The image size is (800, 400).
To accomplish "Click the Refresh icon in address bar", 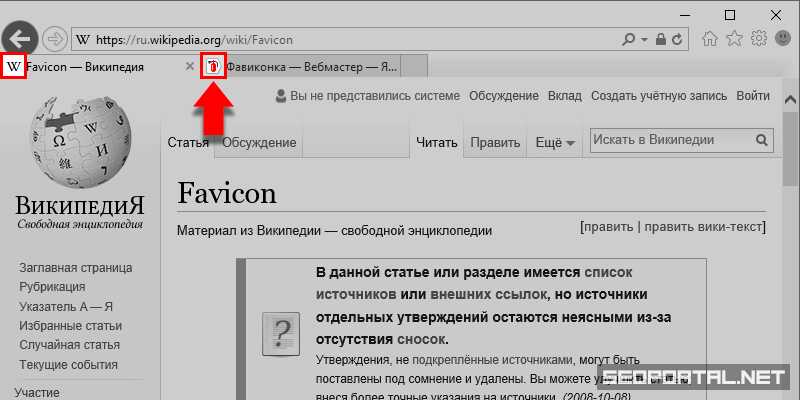I will [x=679, y=40].
